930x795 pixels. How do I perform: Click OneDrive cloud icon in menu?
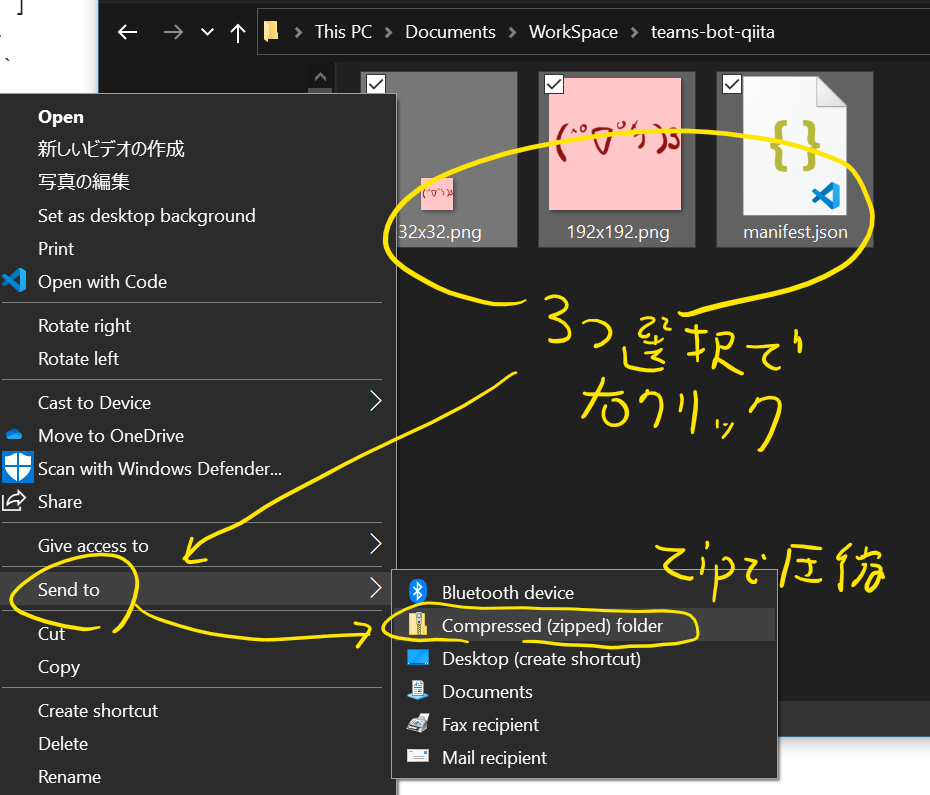click(x=14, y=435)
